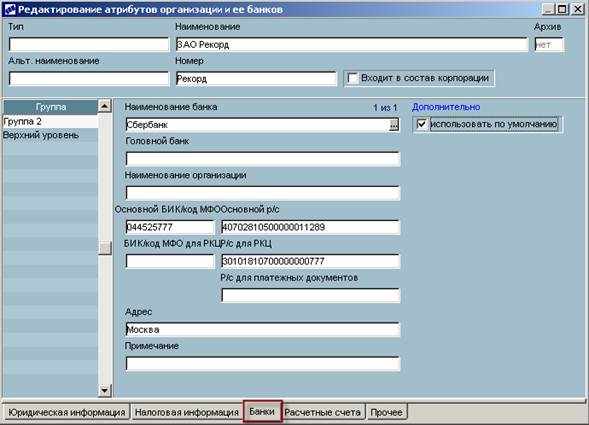Click the 'Дополнительно' link
This screenshot has height=425, width=589.
coord(446,107)
